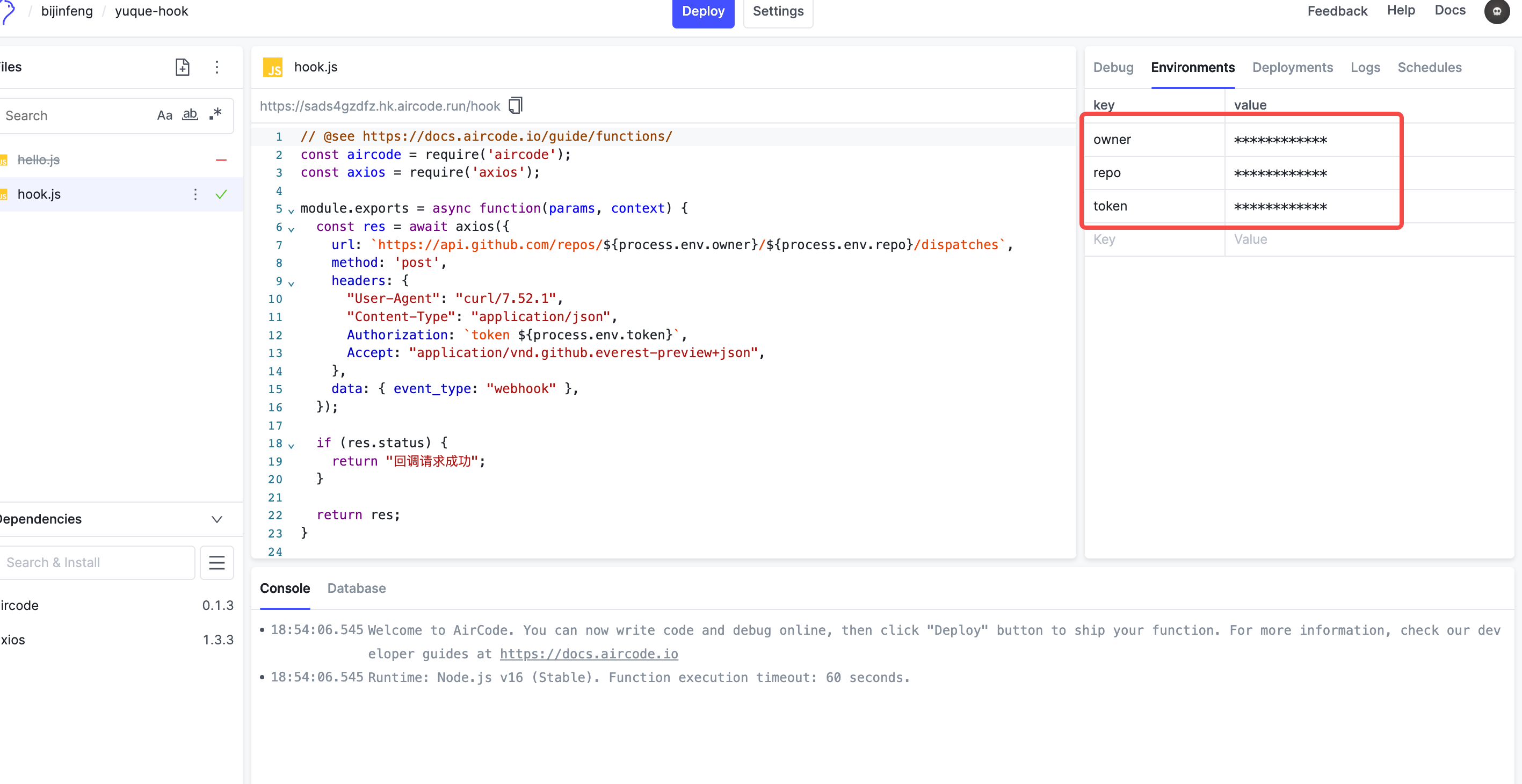
Task: Click the new file icon
Action: 183,67
